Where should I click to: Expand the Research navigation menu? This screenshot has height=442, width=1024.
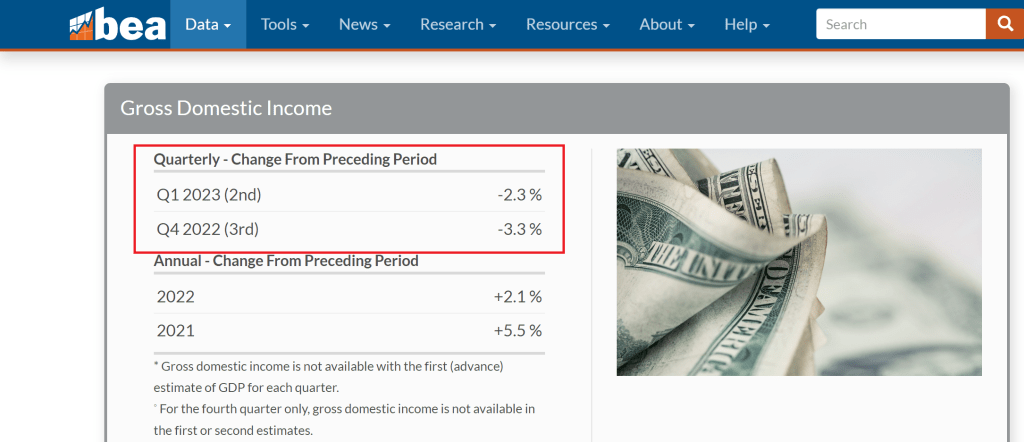[x=458, y=24]
